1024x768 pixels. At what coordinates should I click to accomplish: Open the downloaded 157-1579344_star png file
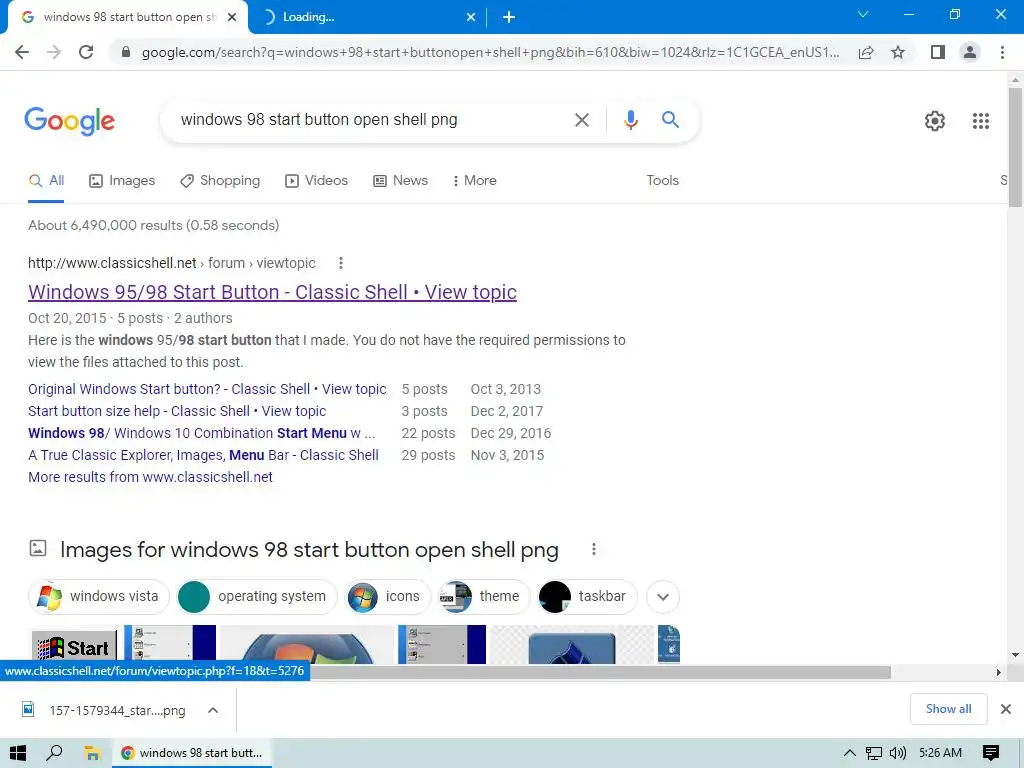(104, 711)
